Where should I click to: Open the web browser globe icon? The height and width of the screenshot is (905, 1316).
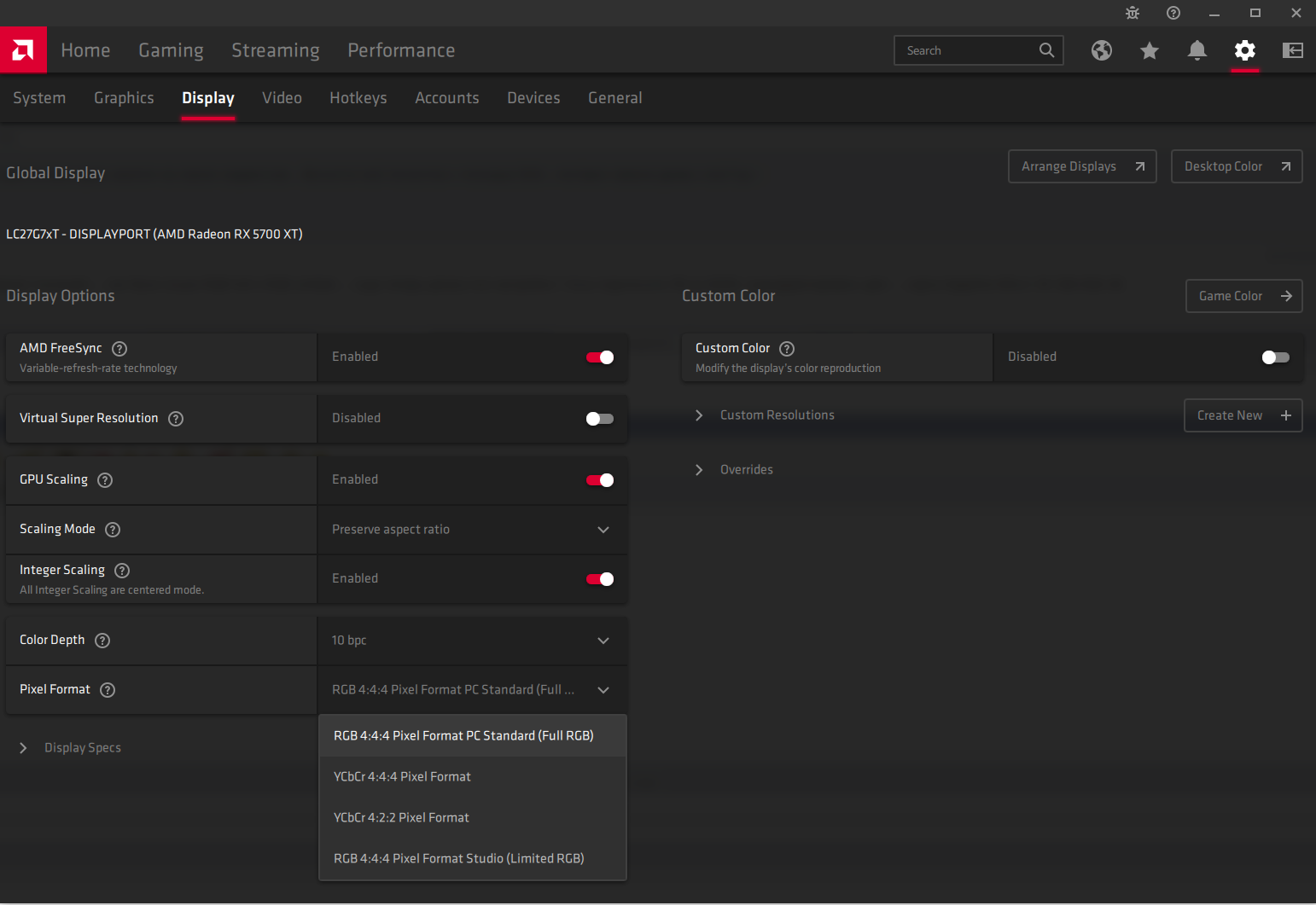[1102, 50]
